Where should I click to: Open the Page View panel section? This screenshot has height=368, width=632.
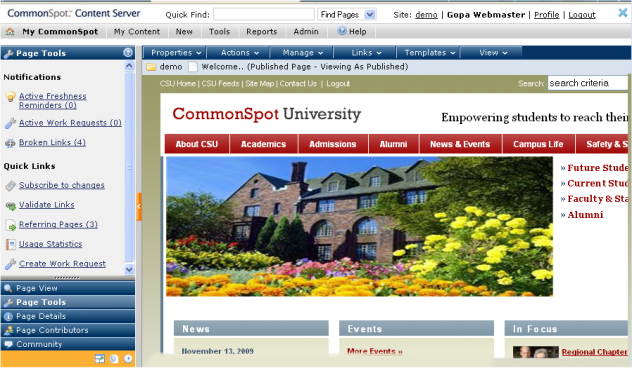(x=68, y=288)
